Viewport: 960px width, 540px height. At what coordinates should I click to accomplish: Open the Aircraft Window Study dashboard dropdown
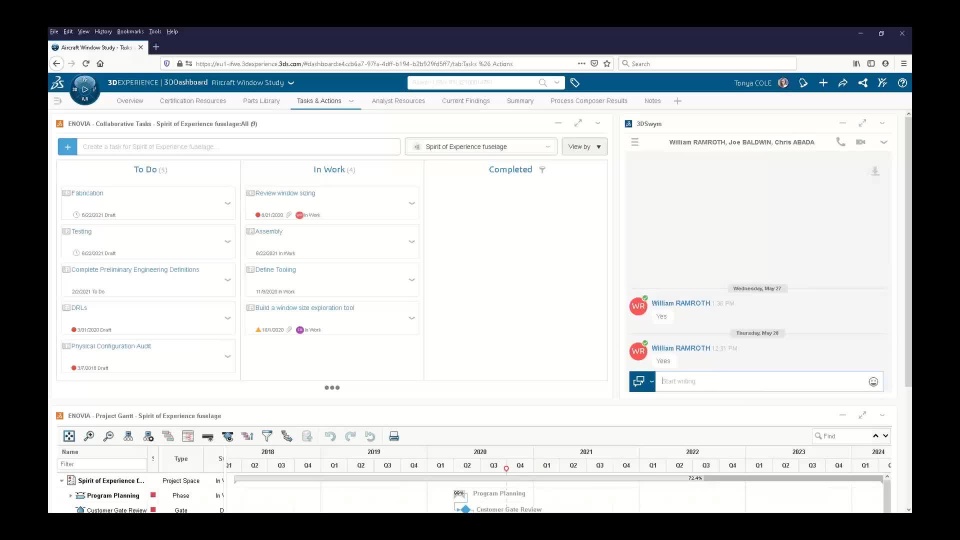pos(291,83)
